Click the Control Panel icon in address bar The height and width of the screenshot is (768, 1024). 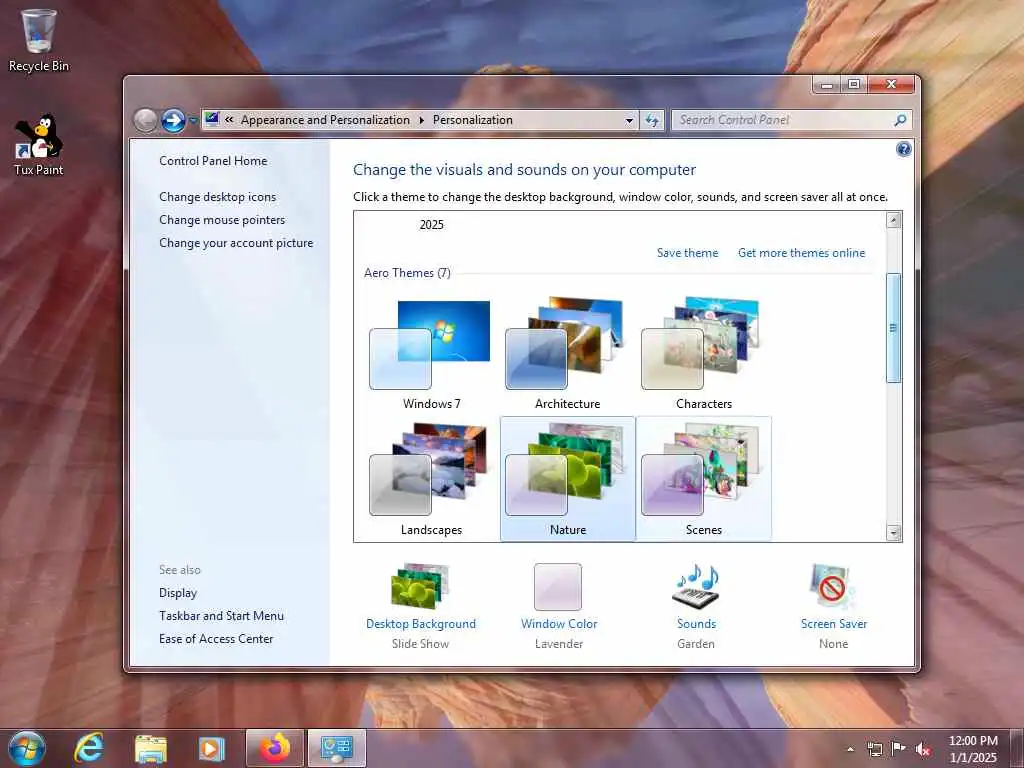[212, 119]
